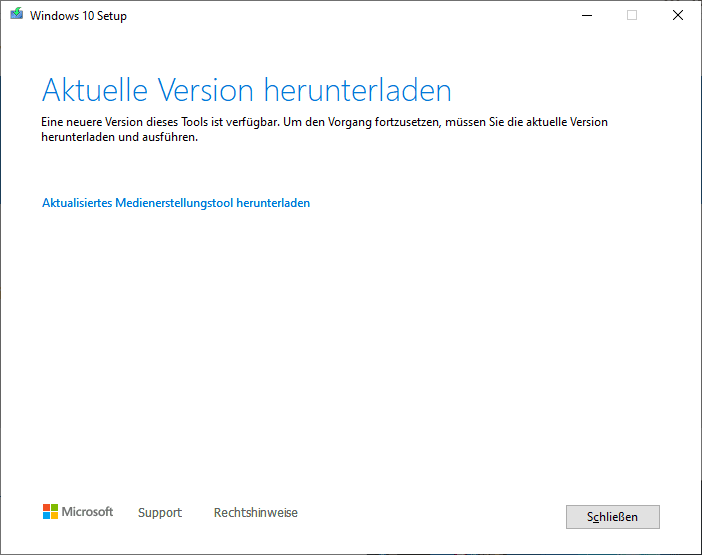Image resolution: width=702 pixels, height=555 pixels.
Task: Click the Schließen button
Action: pos(612,517)
